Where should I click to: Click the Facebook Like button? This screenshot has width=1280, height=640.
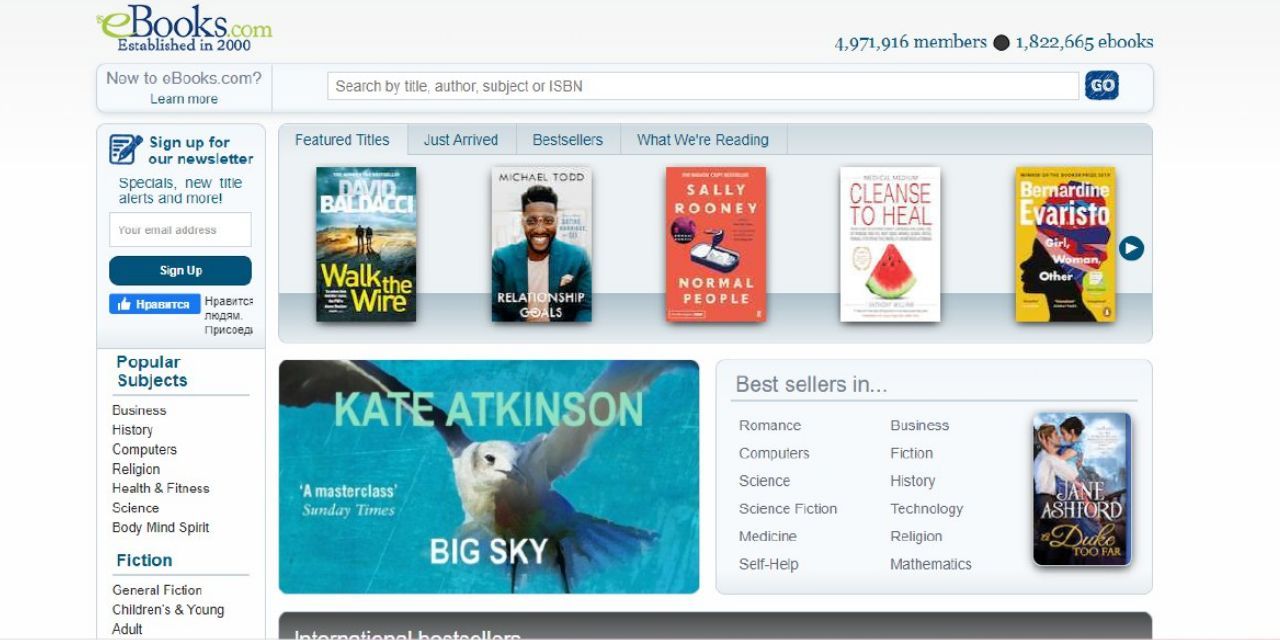coord(155,304)
